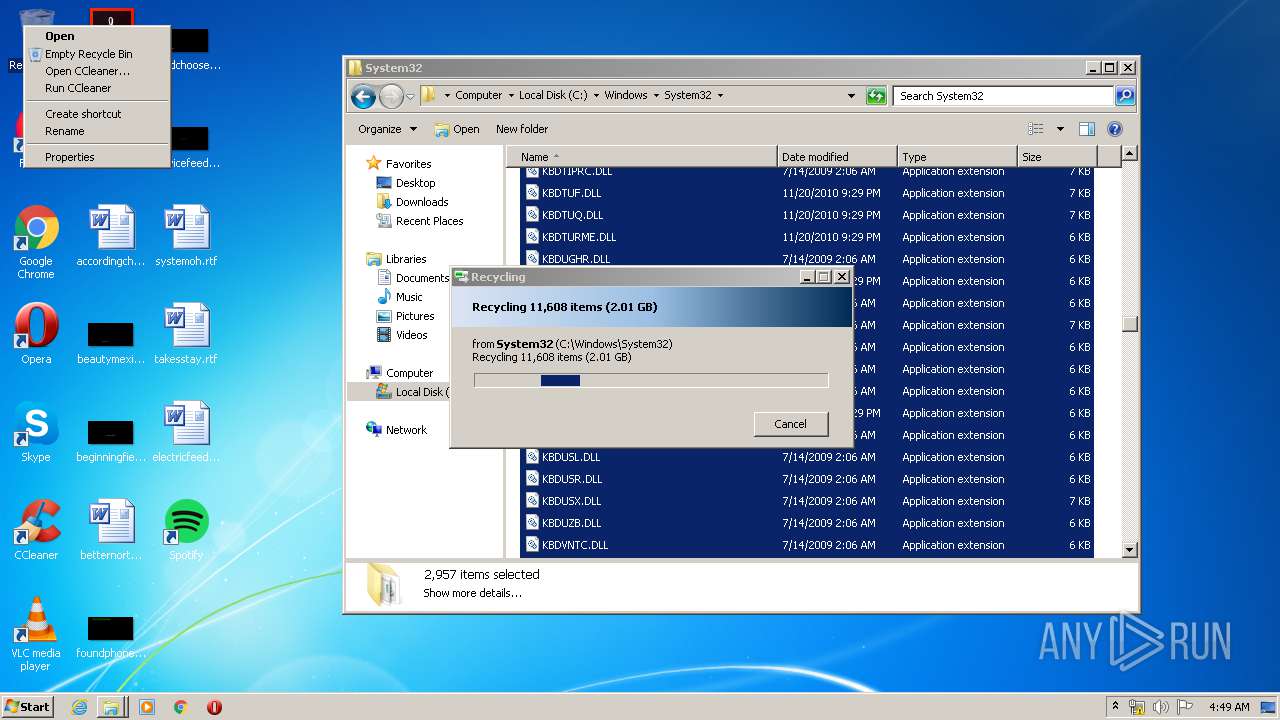
Task: Click the search magnifier icon
Action: 1125,96
